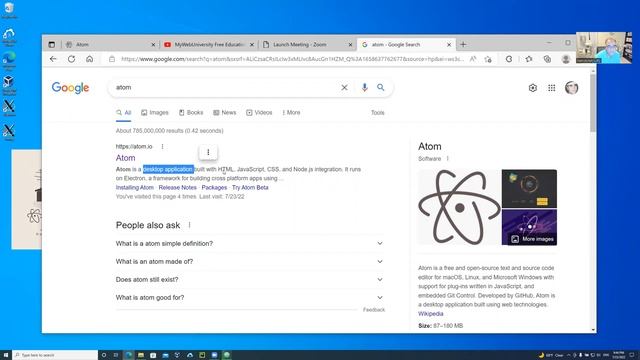Open File Explorer from the taskbar

click(140, 355)
